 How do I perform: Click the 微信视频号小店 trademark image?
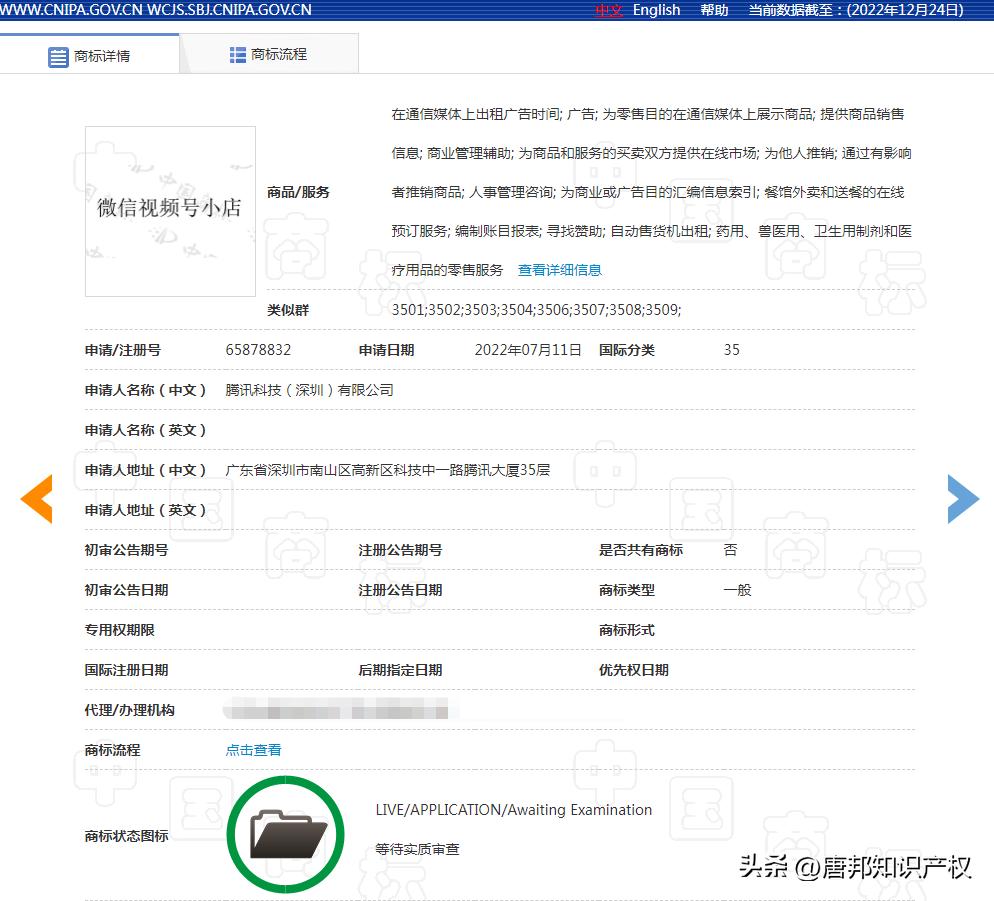tap(169, 211)
